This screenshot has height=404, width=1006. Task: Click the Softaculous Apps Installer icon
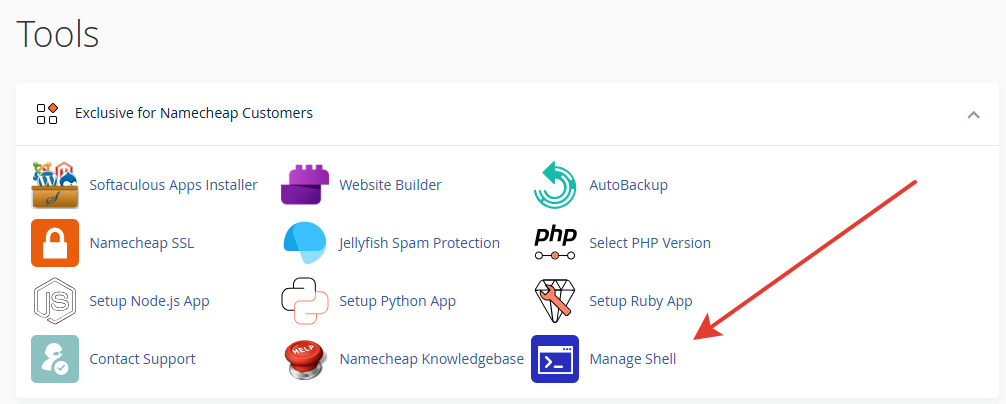55,185
